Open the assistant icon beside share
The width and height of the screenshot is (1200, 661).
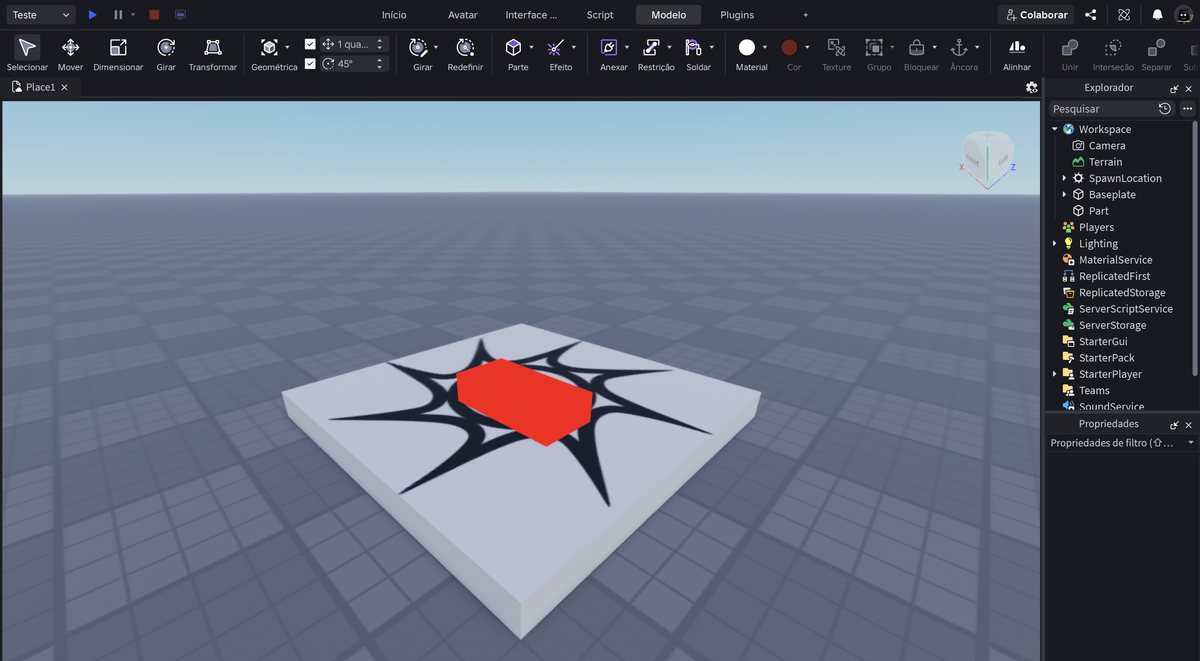tap(1124, 15)
